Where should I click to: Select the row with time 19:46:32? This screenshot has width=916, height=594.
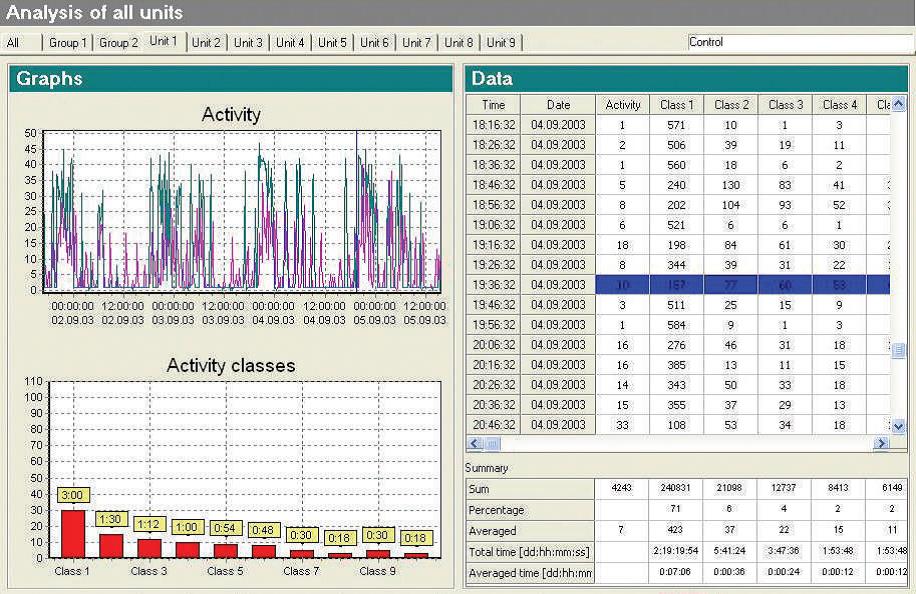[x=494, y=304]
